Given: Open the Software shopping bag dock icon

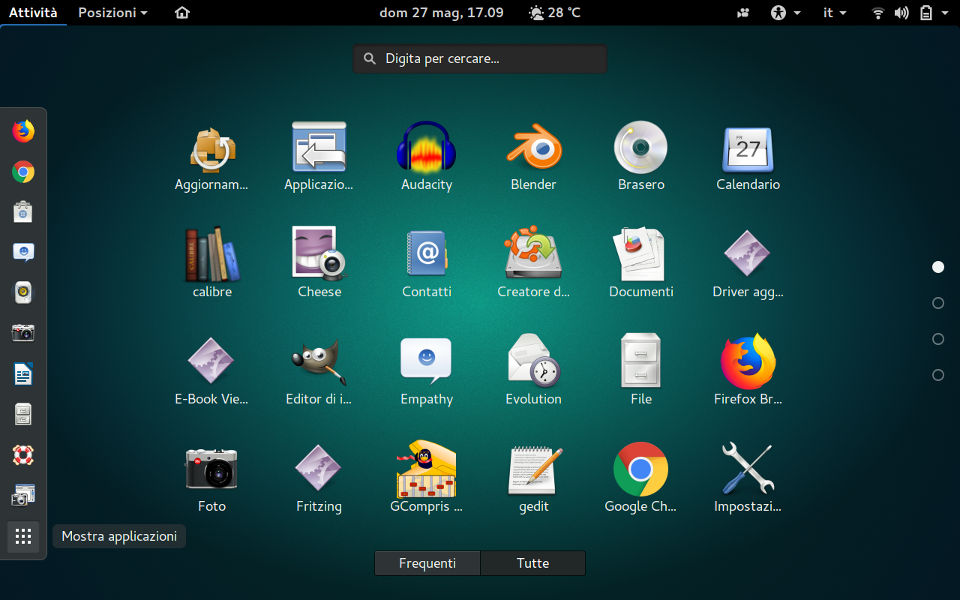Looking at the screenshot, I should pyautogui.click(x=23, y=212).
